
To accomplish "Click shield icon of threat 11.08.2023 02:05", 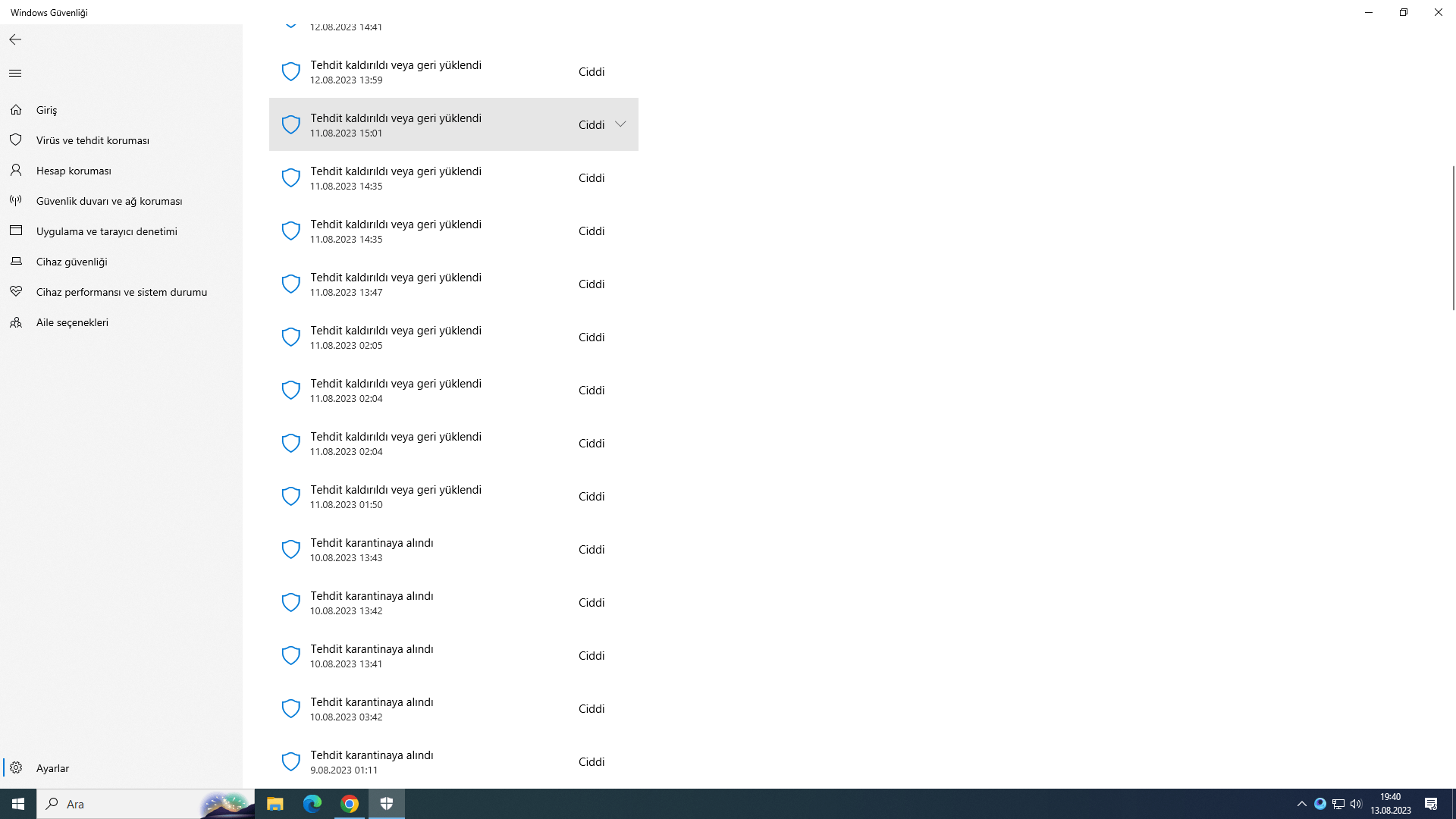I will tap(291, 337).
